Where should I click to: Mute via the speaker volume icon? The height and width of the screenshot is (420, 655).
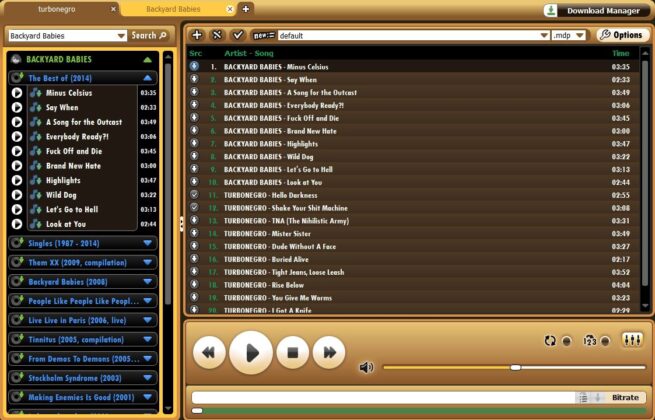tap(366, 367)
